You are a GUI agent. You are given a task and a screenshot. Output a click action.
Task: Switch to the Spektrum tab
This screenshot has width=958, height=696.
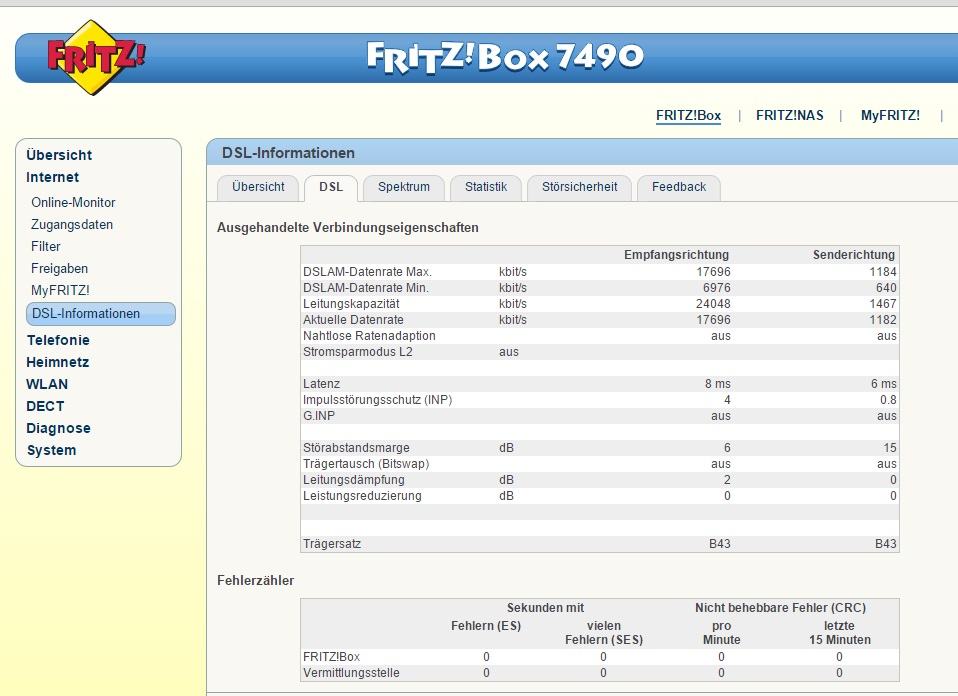point(403,188)
